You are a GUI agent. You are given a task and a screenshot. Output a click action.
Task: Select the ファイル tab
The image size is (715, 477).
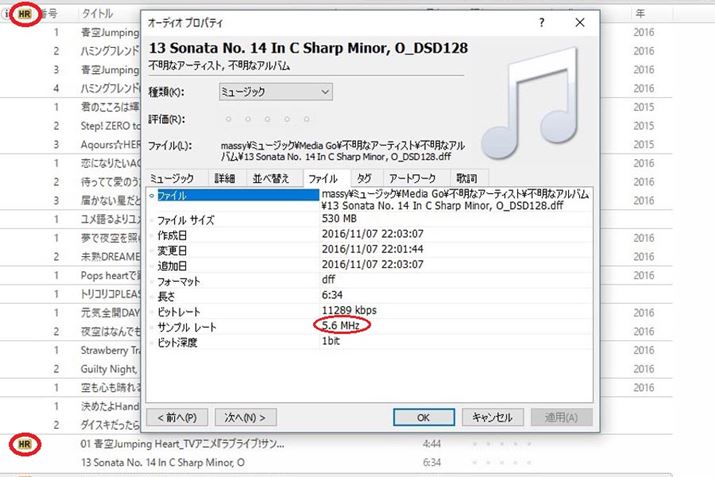click(x=323, y=178)
